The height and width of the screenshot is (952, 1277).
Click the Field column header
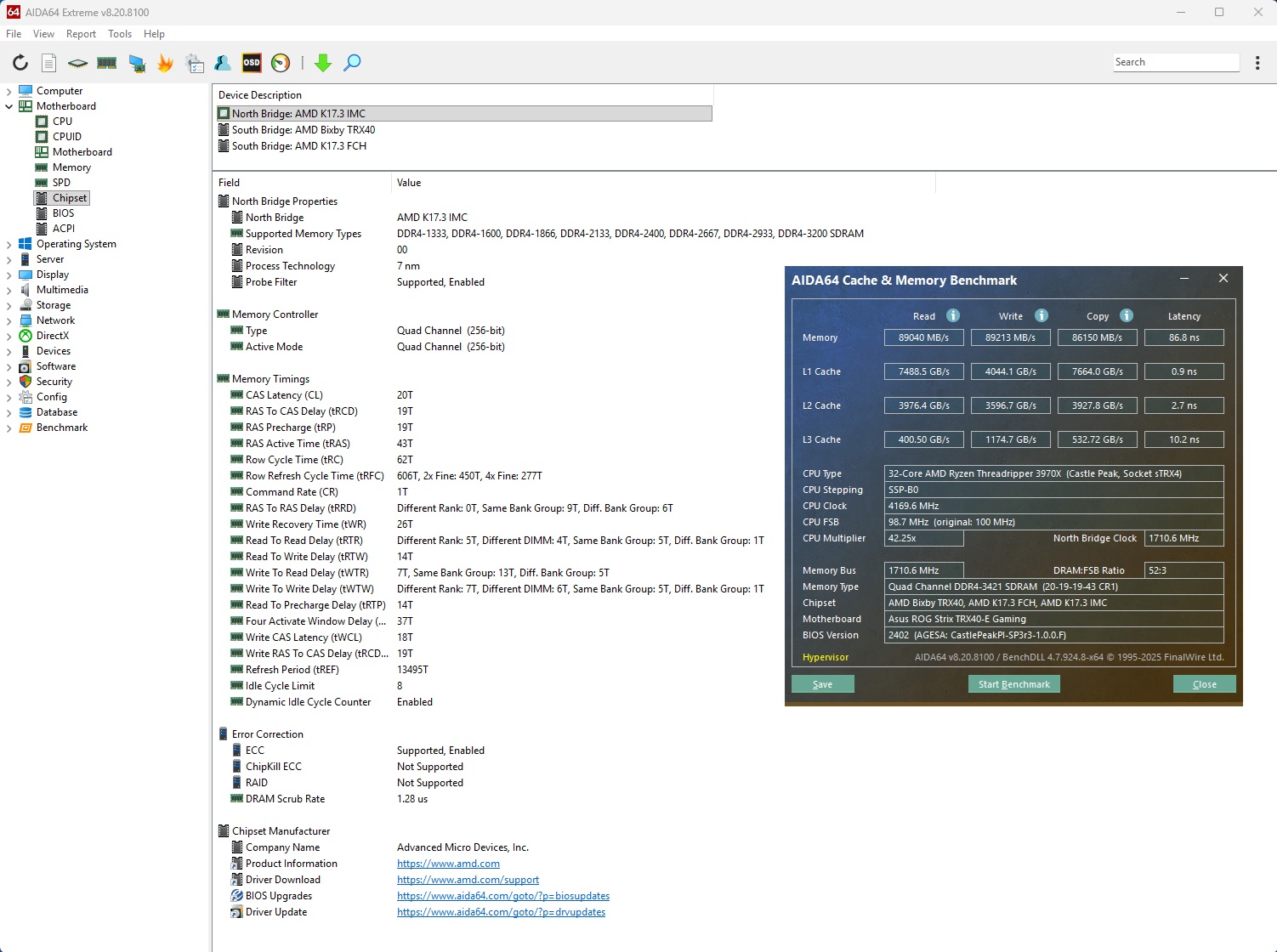coord(302,183)
